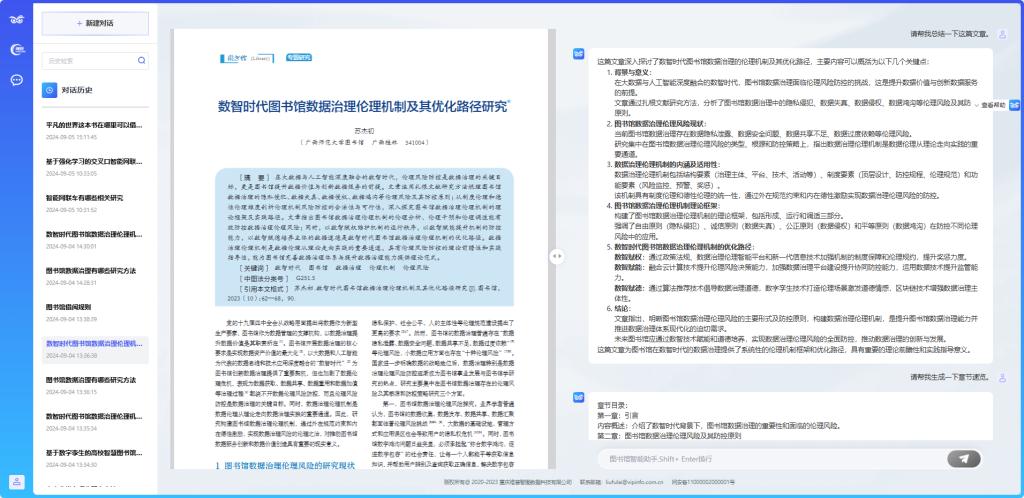
Task: Click the footer copyright text 版权所有
Action: (x=507, y=482)
